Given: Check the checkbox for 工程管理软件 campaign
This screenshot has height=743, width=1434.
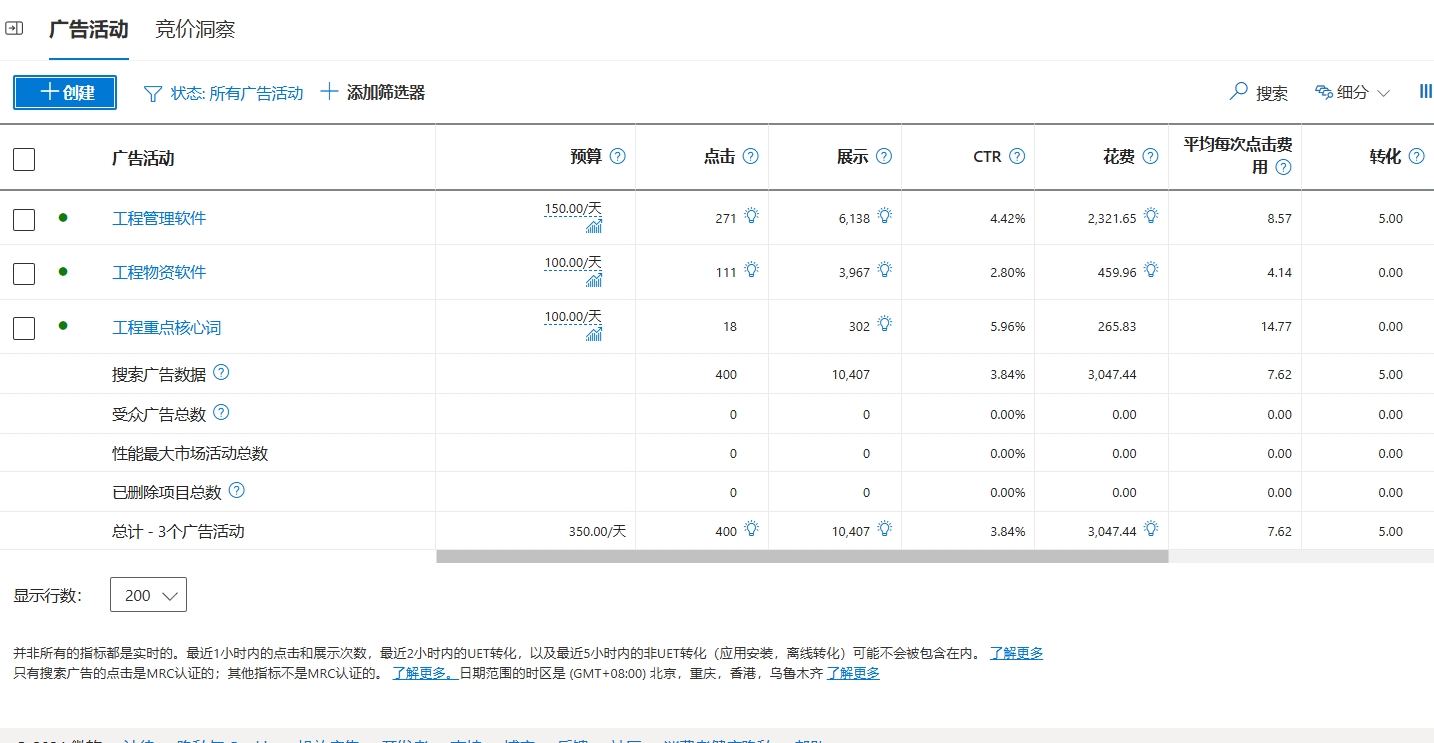Looking at the screenshot, I should point(24,219).
